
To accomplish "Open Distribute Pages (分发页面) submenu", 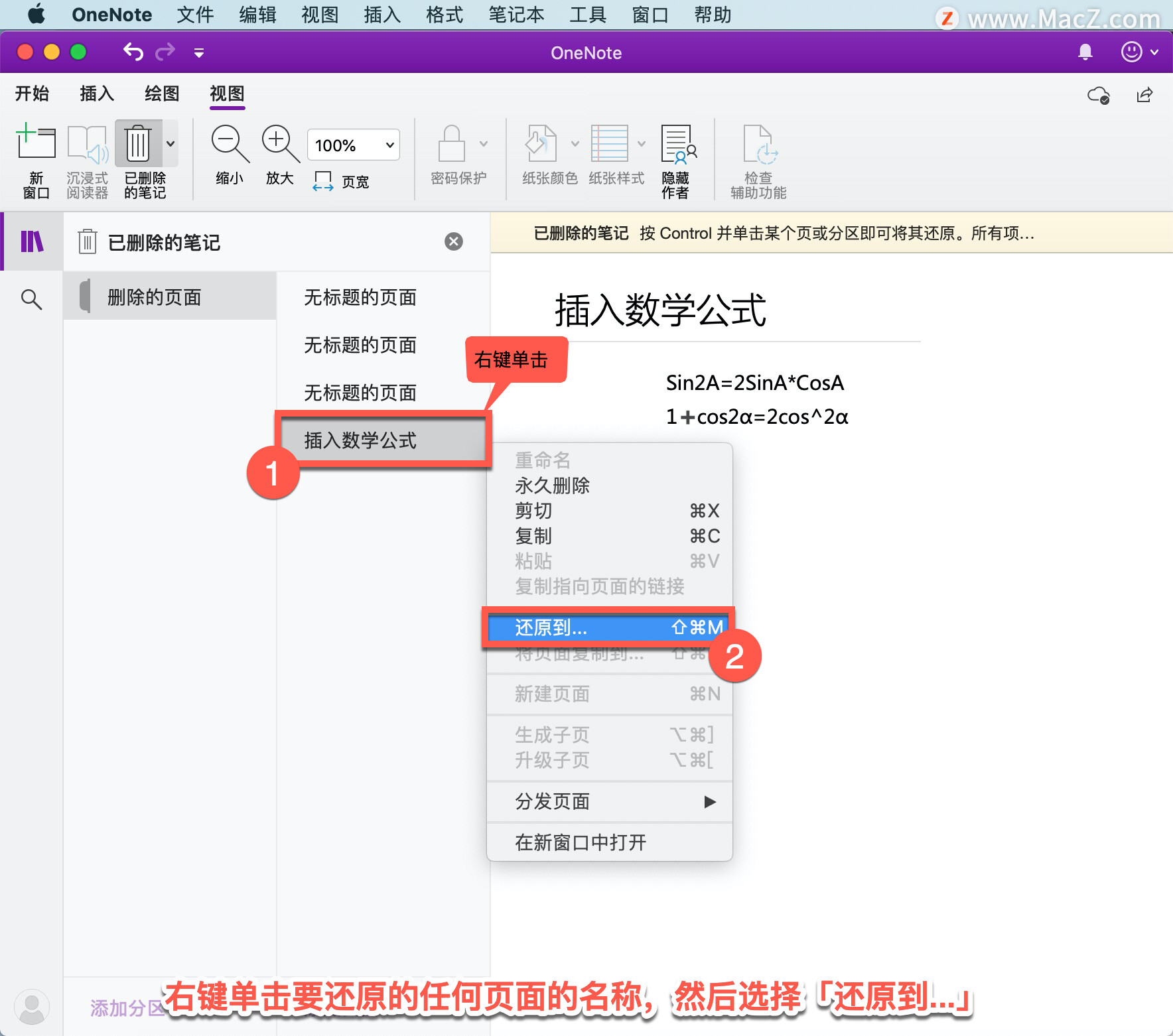I will point(610,801).
